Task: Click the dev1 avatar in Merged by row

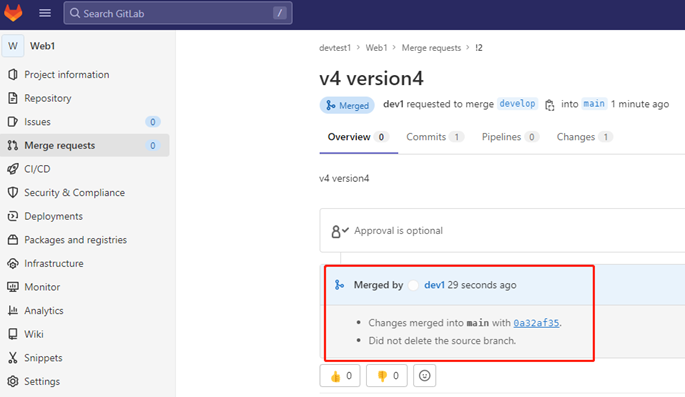Action: tap(413, 285)
